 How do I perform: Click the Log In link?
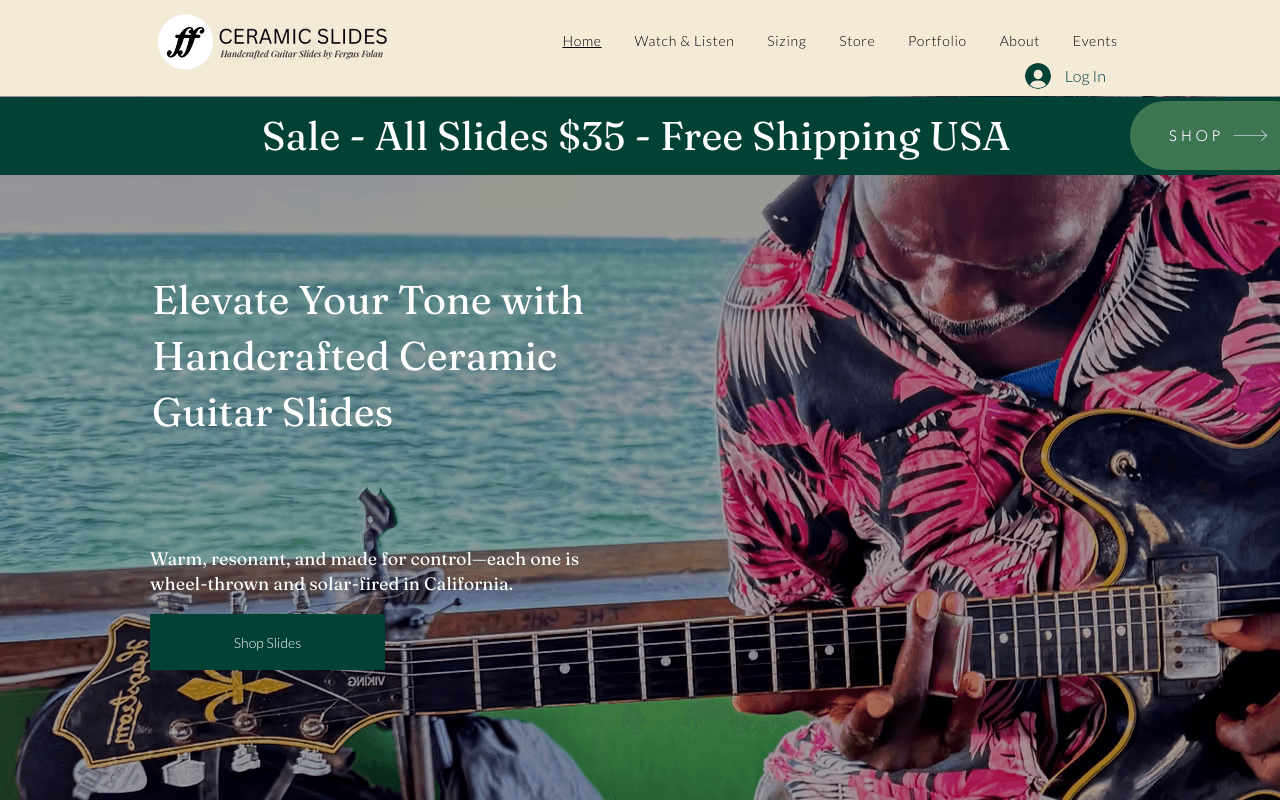pos(1085,76)
